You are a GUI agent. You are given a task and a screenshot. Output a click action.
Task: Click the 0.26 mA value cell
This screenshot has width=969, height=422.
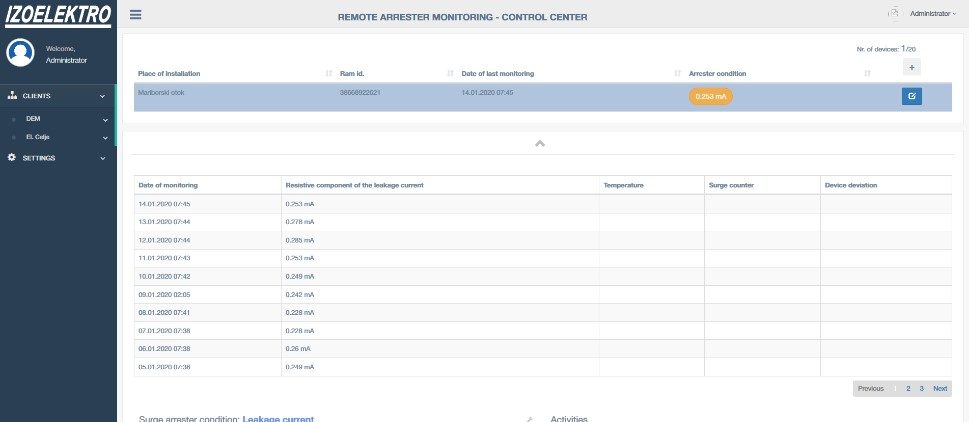tap(440, 348)
